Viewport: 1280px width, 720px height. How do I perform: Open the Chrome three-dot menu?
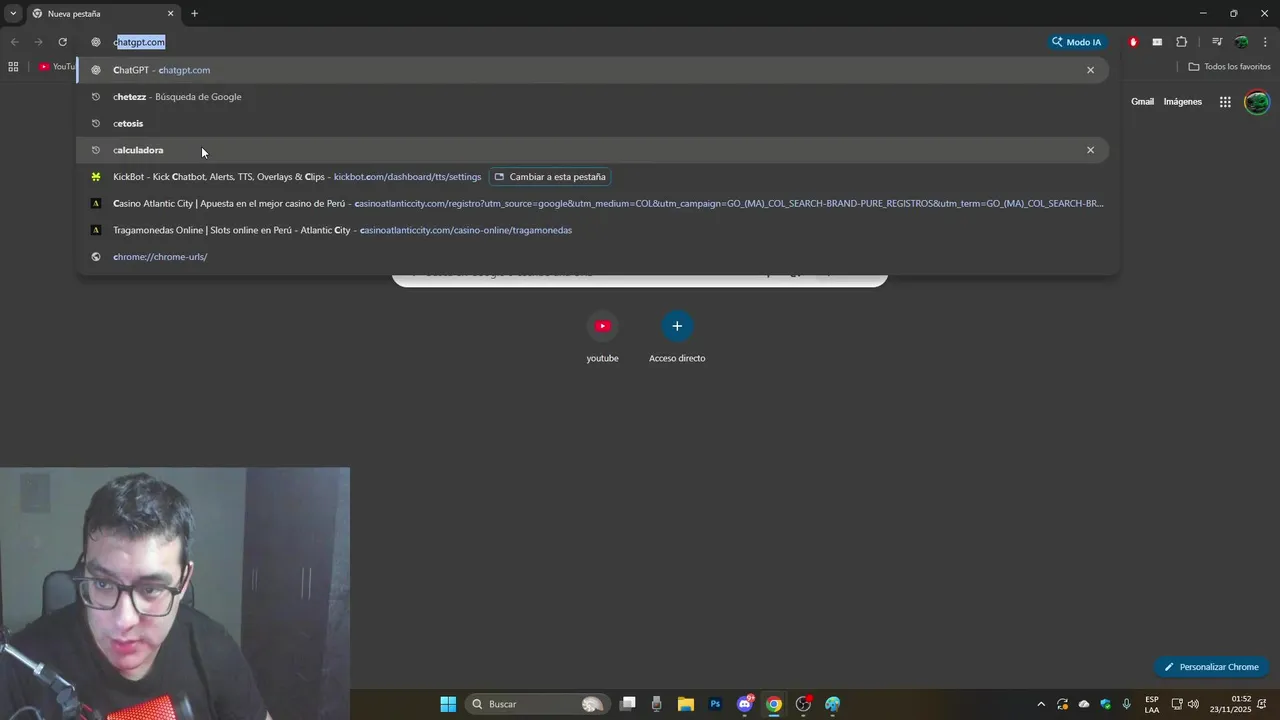[1266, 42]
